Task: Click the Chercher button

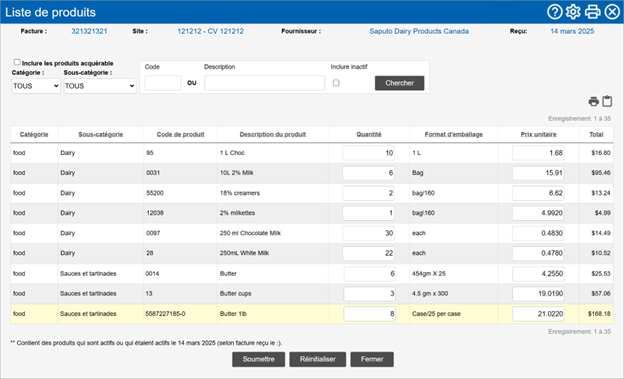Action: pos(399,83)
